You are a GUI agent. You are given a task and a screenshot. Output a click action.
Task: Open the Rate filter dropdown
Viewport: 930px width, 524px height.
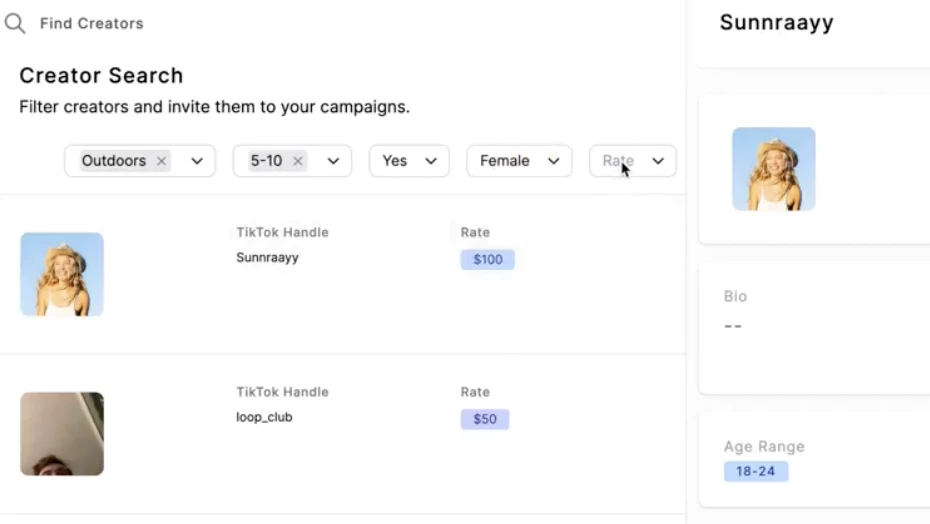[633, 161]
